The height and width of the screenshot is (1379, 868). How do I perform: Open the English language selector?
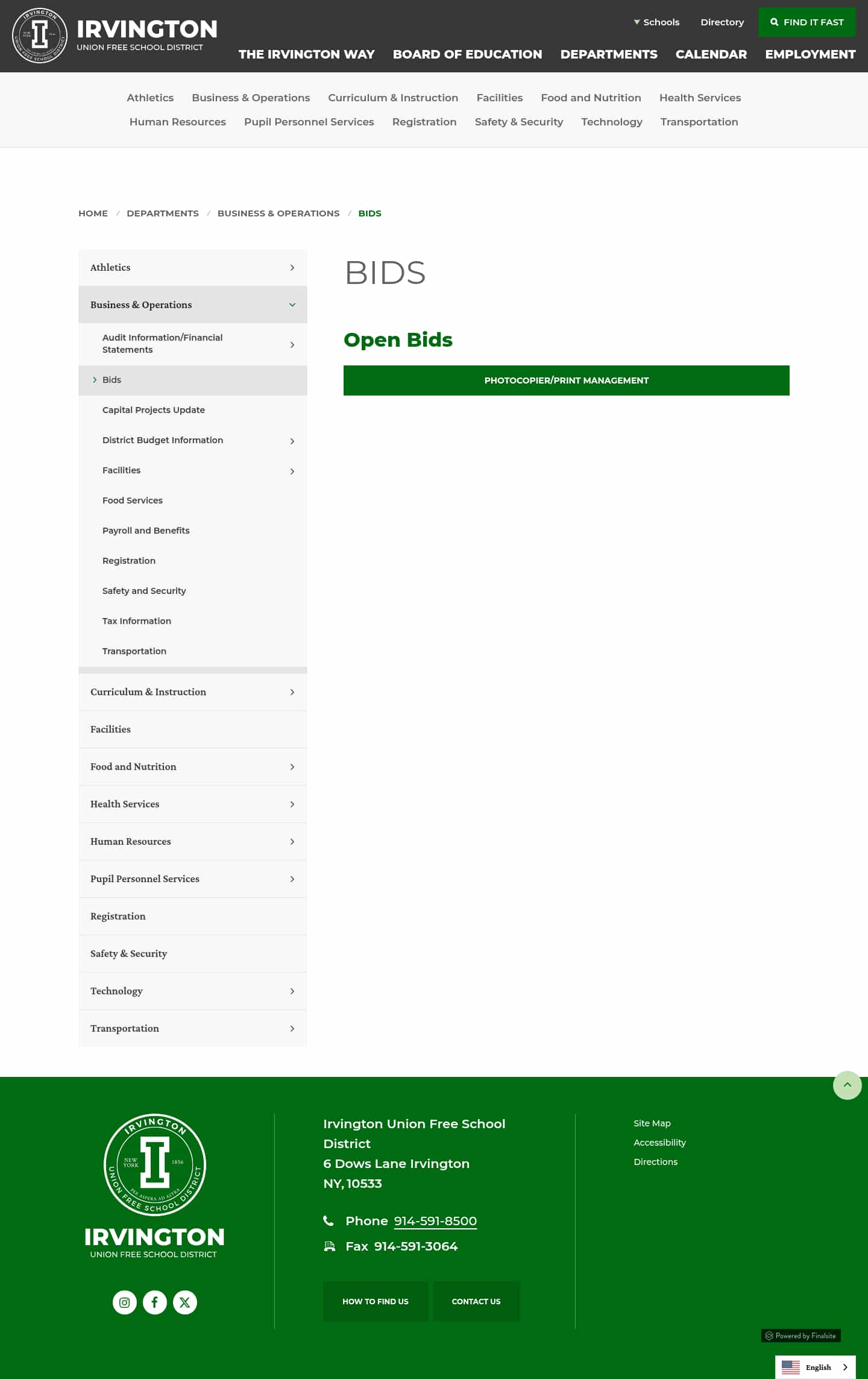[x=816, y=1367]
